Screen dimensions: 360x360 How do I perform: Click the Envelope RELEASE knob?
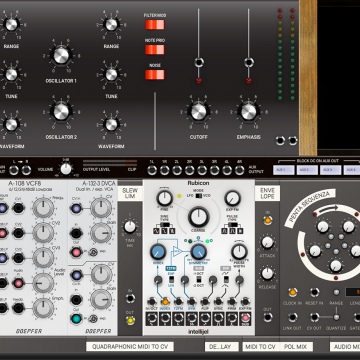coord(267,273)
